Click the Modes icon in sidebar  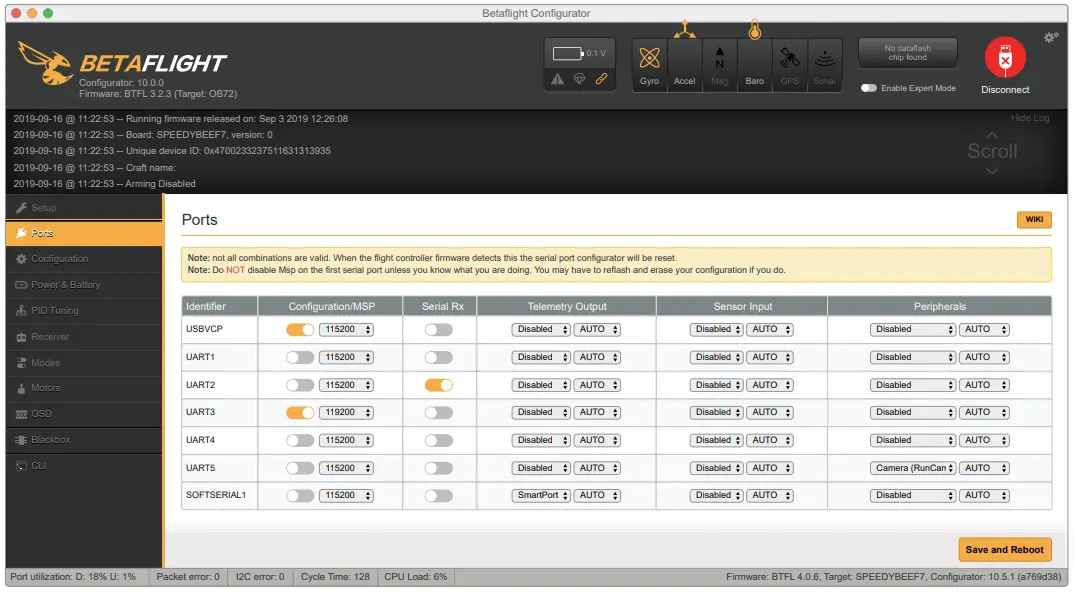(21, 363)
